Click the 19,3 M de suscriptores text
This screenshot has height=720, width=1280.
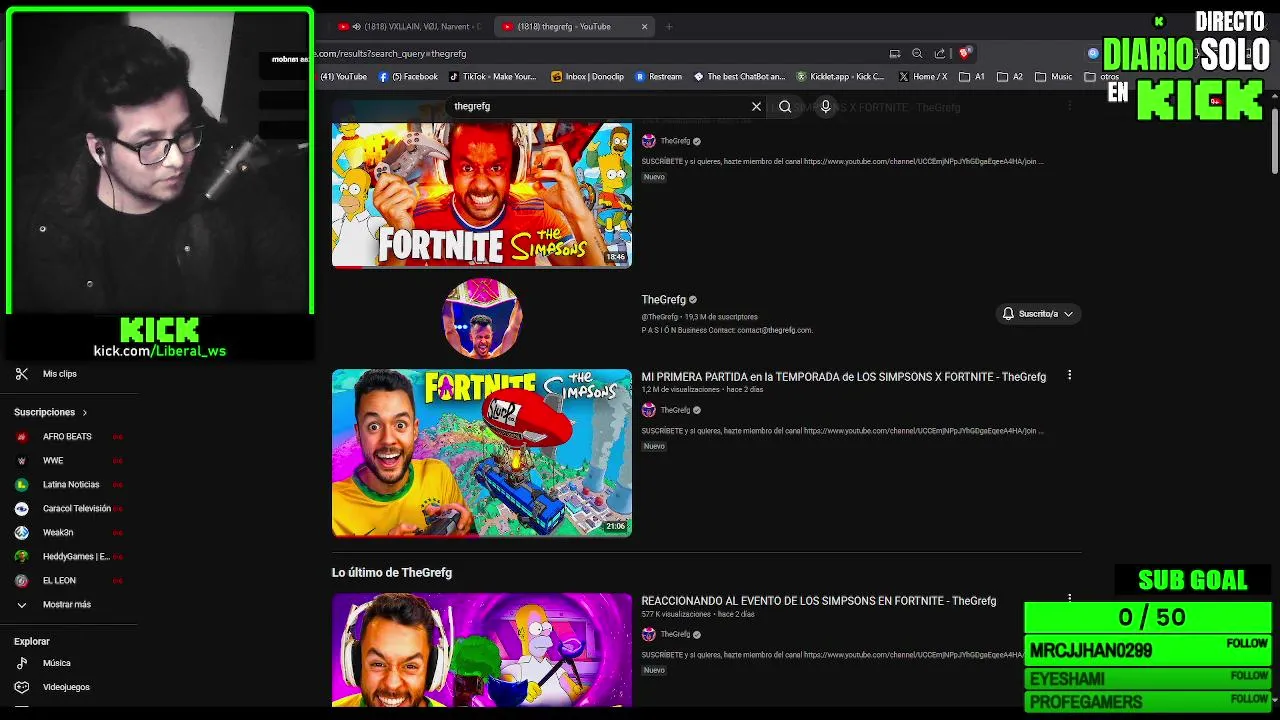coord(721,317)
